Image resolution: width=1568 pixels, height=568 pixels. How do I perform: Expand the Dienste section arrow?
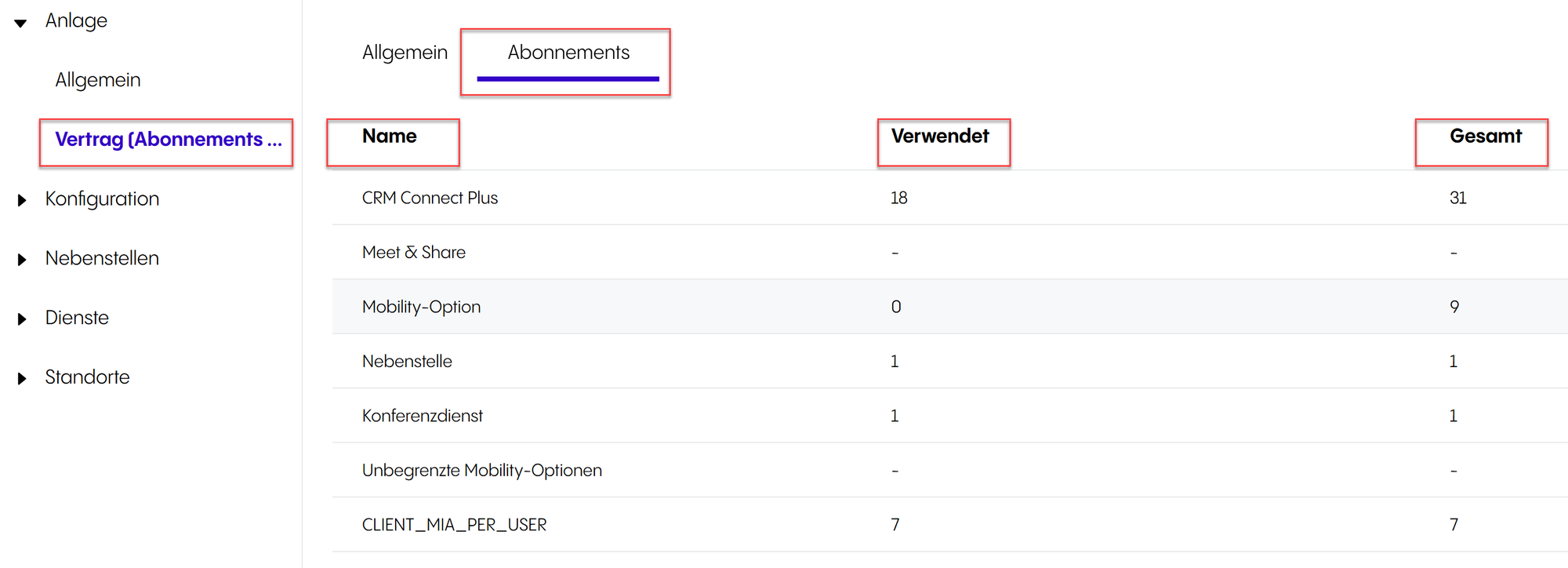pos(22,319)
